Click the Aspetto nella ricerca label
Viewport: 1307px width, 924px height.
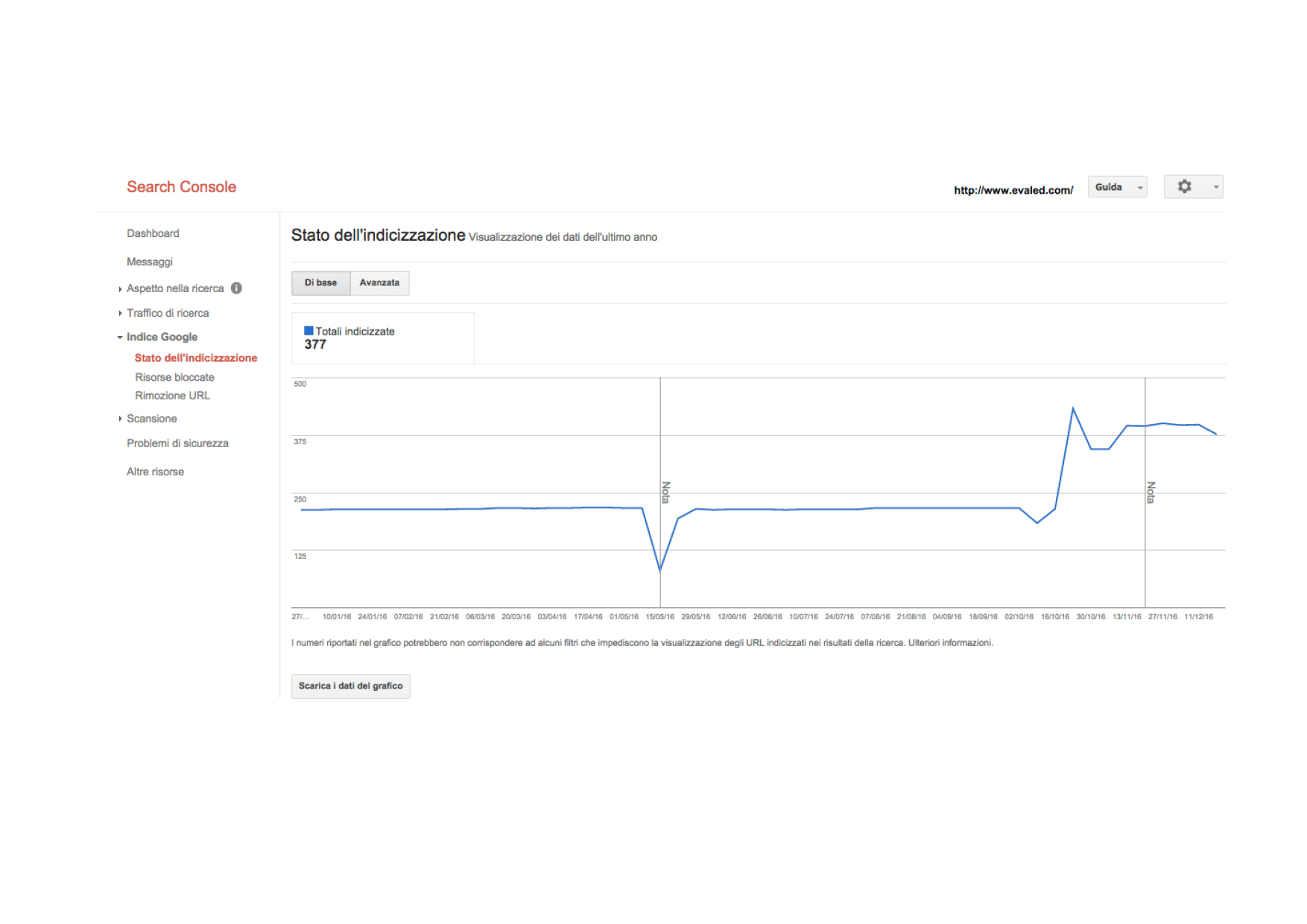click(x=175, y=288)
